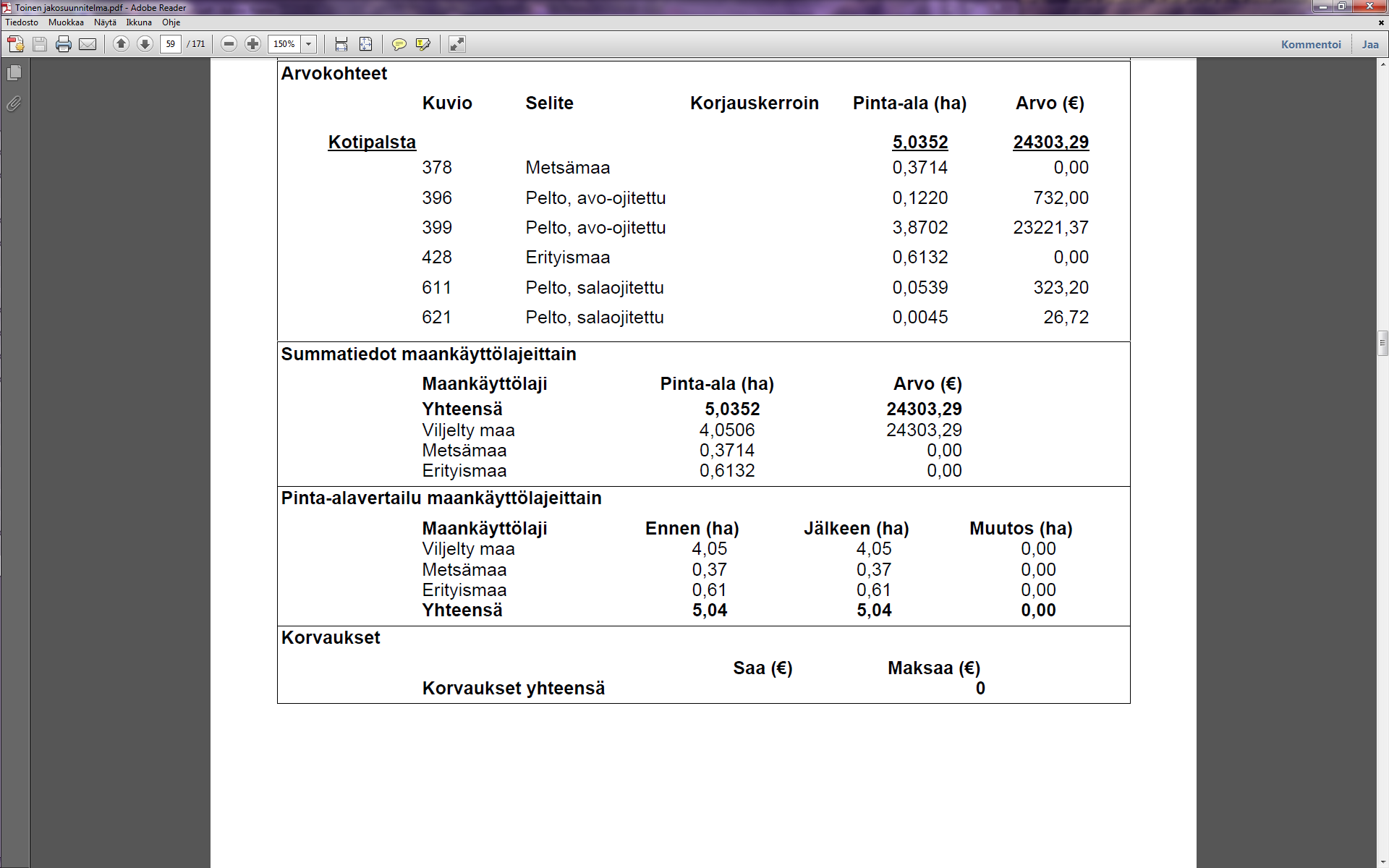This screenshot has width=1389, height=868.
Task: Click the value 23221,37
Action: (x=1050, y=228)
